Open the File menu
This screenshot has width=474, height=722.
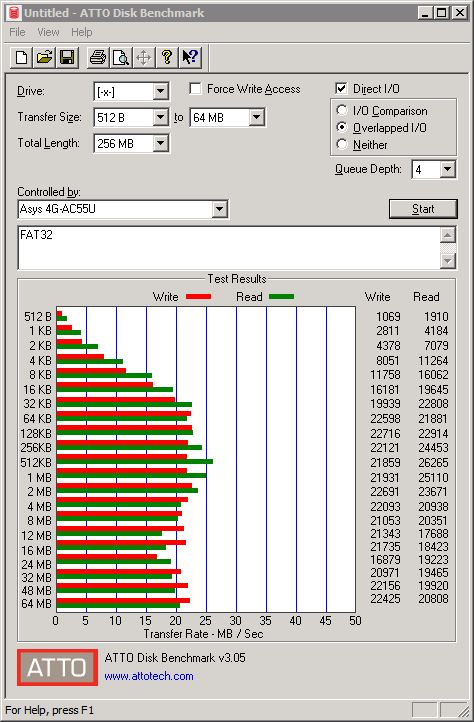(18, 32)
